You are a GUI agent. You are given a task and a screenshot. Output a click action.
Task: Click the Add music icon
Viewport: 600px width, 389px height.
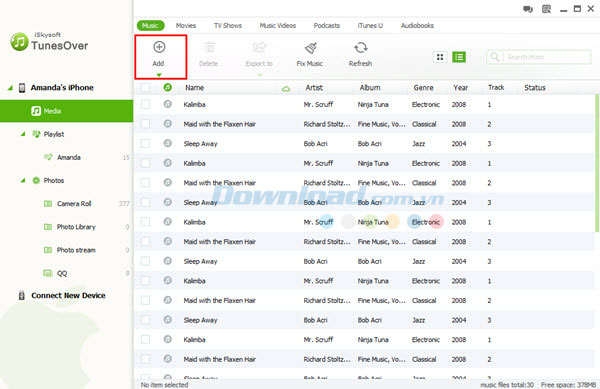(159, 47)
